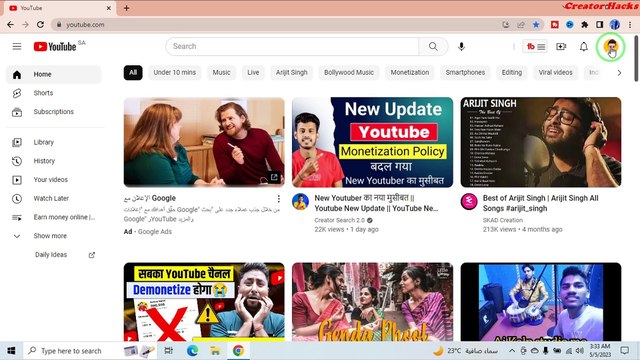Open the Chrome three-dot menu
This screenshot has height=360, width=640.
[630, 25]
